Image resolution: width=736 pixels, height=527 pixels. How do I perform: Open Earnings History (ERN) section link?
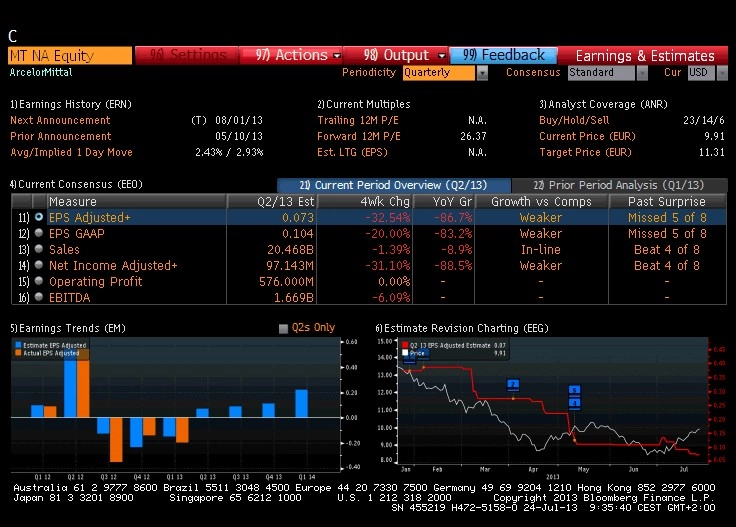click(71, 104)
